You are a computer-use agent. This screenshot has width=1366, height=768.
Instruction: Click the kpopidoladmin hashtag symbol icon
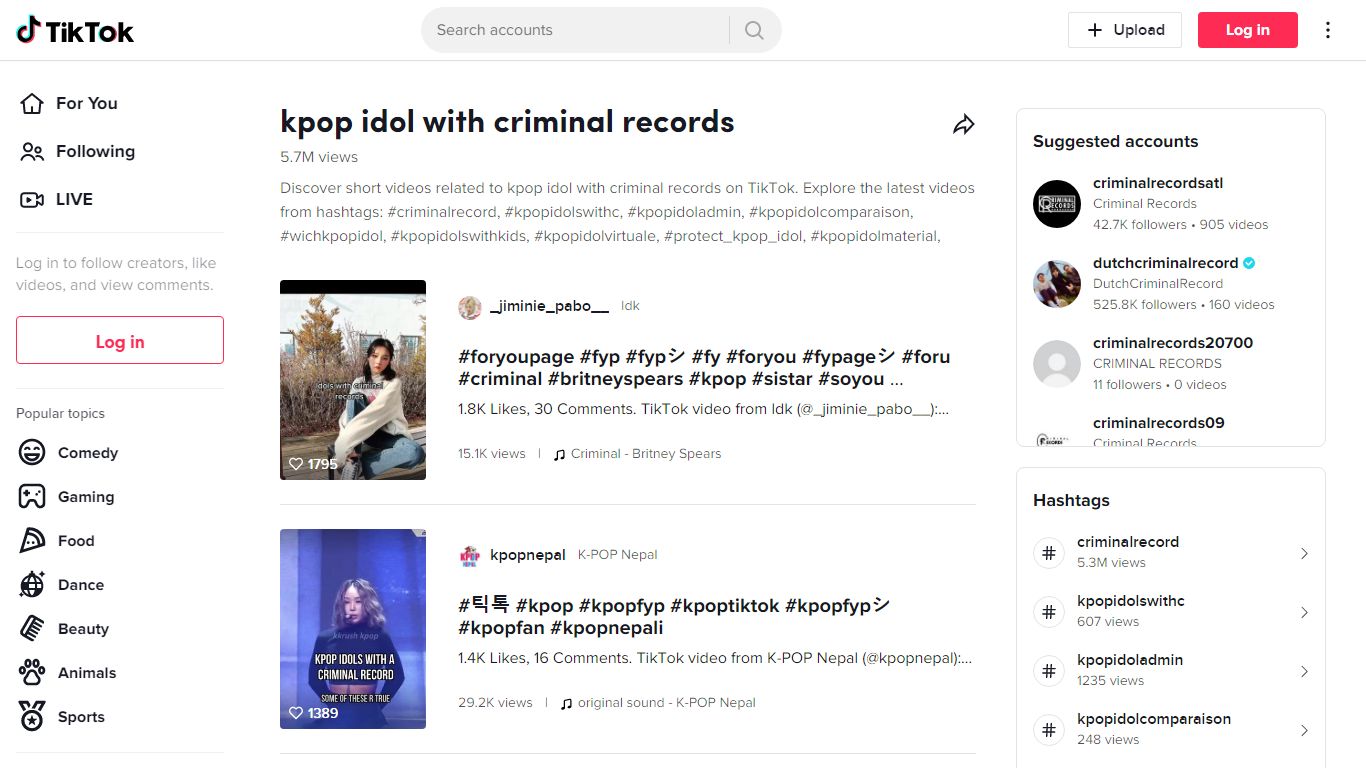pyautogui.click(x=1049, y=670)
